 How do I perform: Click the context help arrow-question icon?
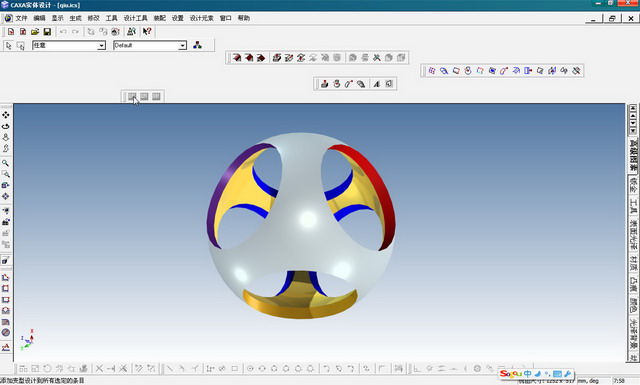147,31
